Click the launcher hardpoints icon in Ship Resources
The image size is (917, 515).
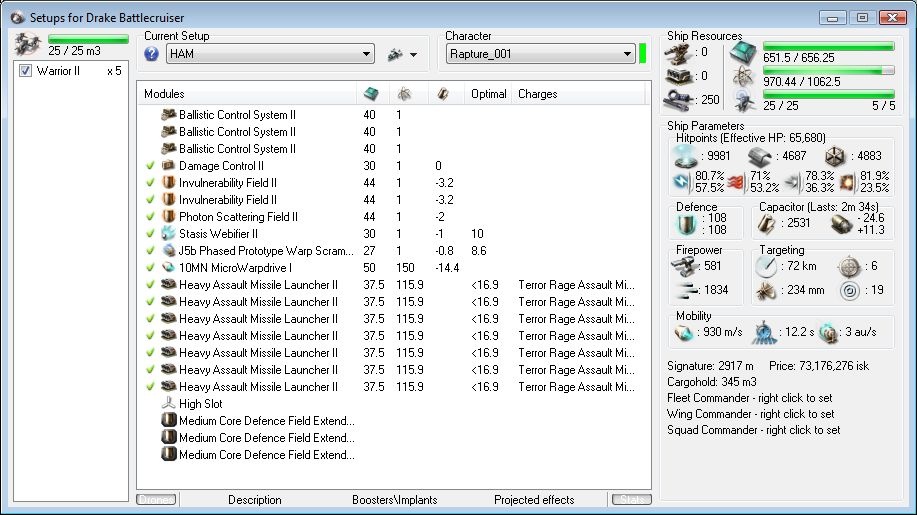(x=678, y=77)
